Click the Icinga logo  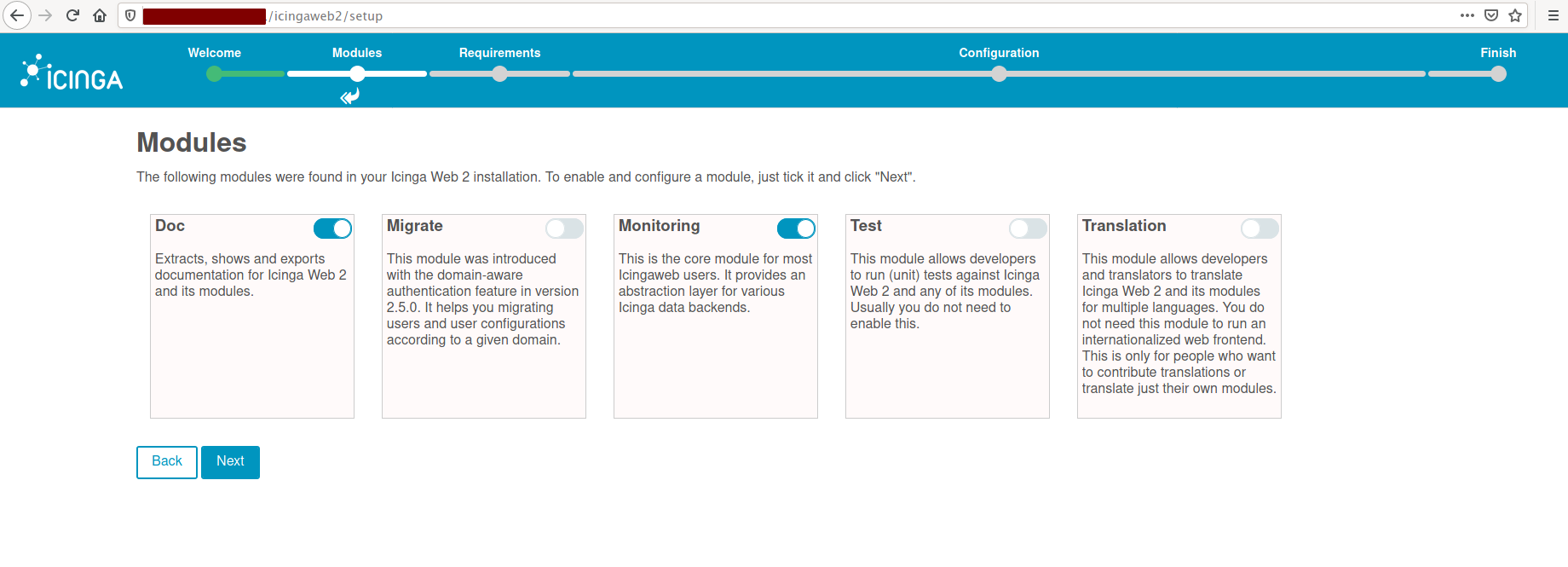tap(72, 72)
